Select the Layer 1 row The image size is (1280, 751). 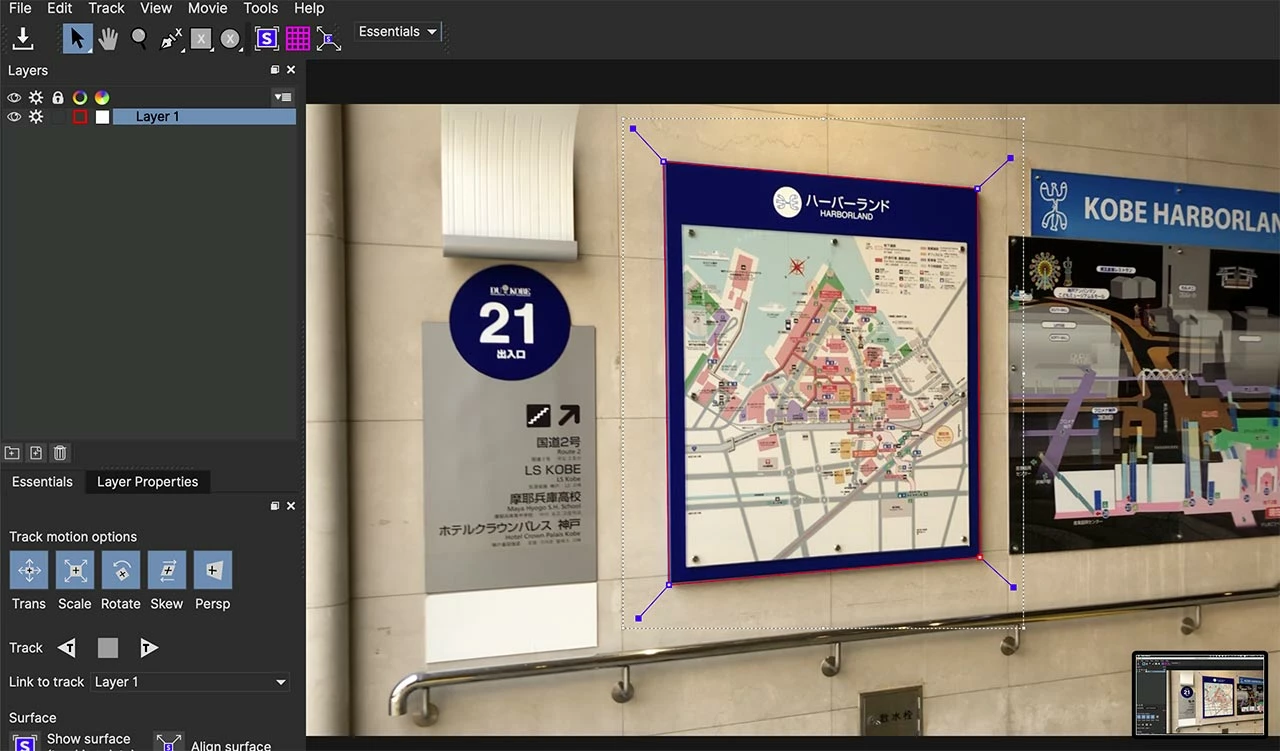[204, 117]
